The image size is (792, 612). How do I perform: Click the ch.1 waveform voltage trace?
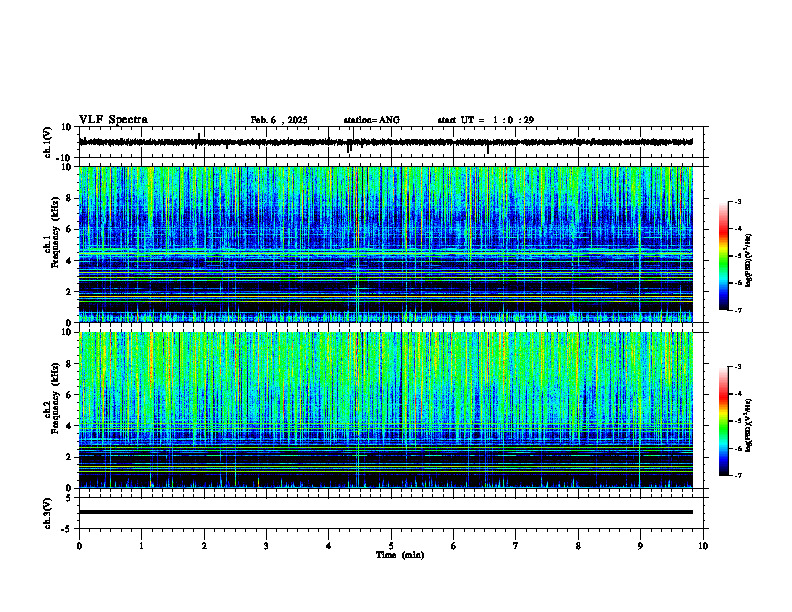tap(386, 142)
